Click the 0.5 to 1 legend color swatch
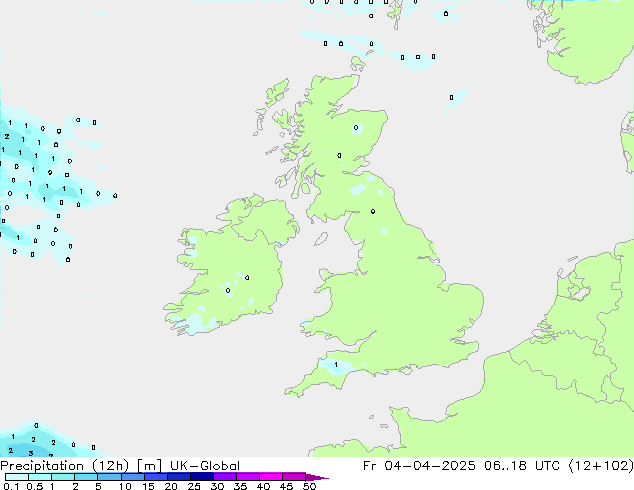This screenshot has height=490, width=634. 40,477
